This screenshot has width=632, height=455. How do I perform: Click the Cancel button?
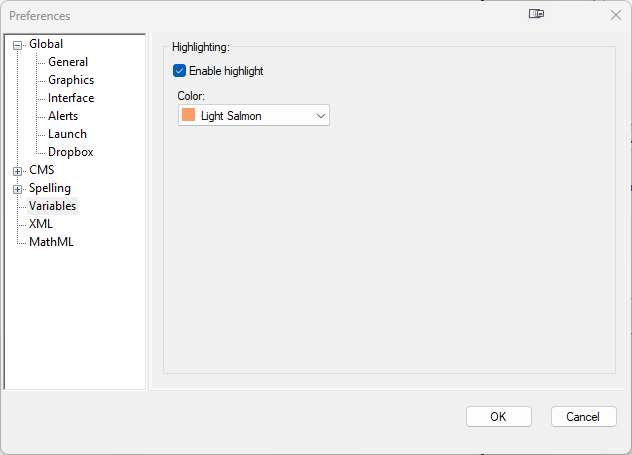pos(583,417)
